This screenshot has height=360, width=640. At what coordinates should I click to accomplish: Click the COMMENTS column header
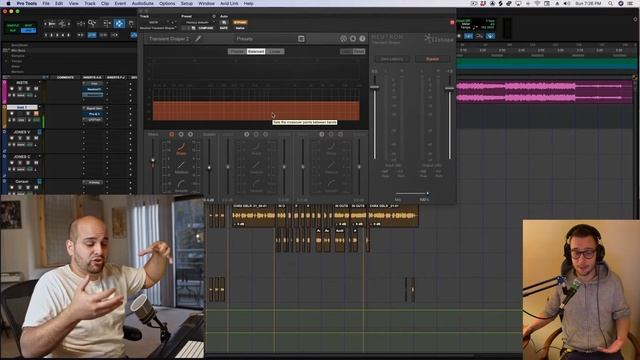click(65, 77)
